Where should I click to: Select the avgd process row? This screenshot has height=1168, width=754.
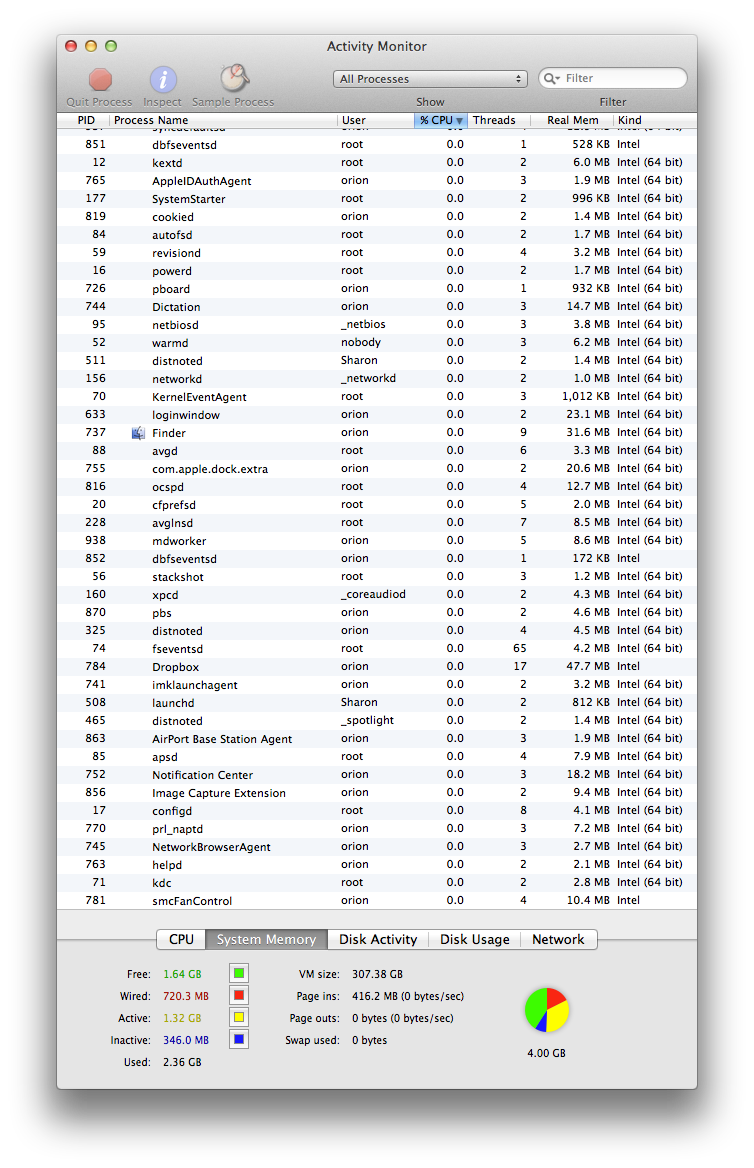pyautogui.click(x=377, y=451)
